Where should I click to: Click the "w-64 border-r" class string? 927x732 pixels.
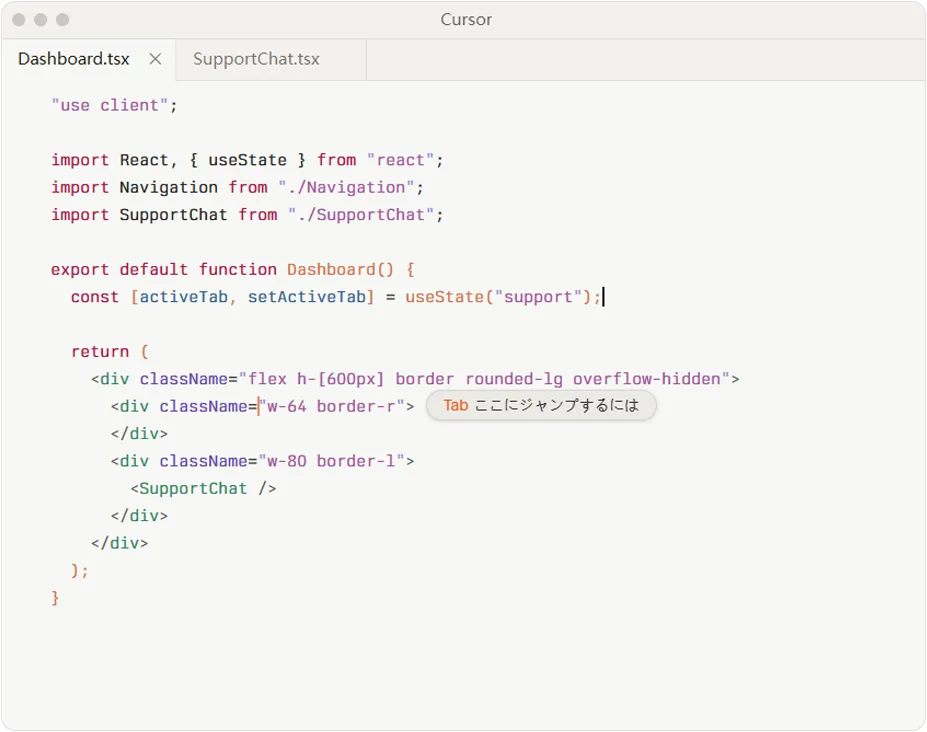(331, 406)
